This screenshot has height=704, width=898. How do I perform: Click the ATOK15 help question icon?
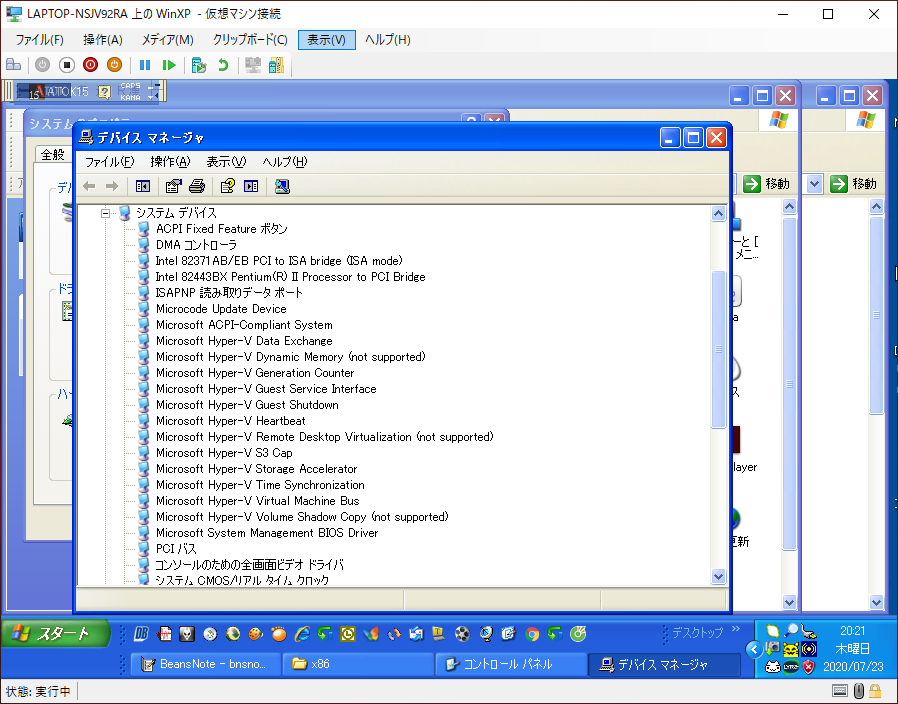(x=104, y=92)
